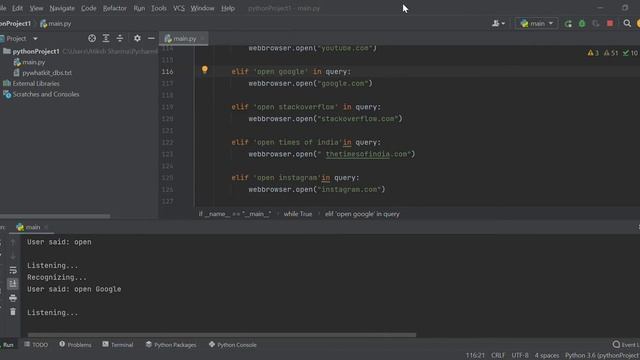
Task: Click the Project panel horizontal scrollbar
Action: click(x=55, y=216)
